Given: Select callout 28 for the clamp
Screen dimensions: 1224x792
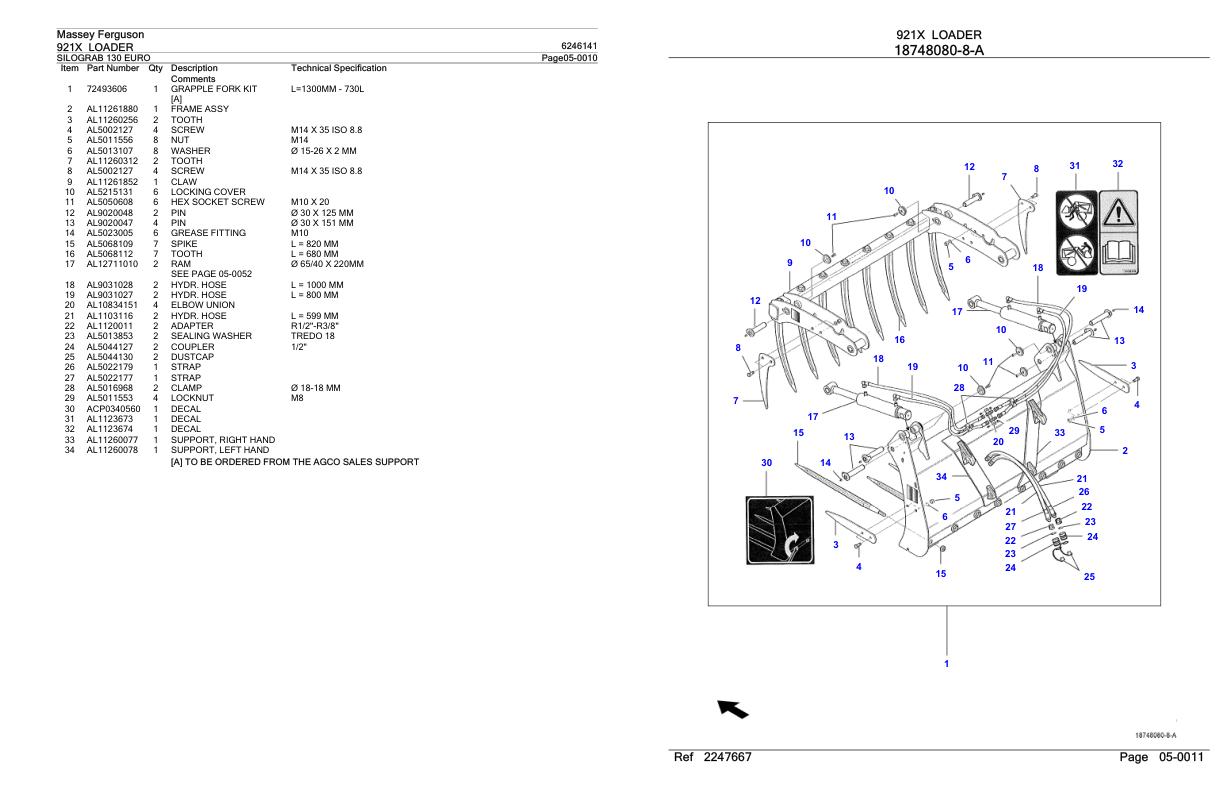Looking at the screenshot, I should (x=959, y=387).
